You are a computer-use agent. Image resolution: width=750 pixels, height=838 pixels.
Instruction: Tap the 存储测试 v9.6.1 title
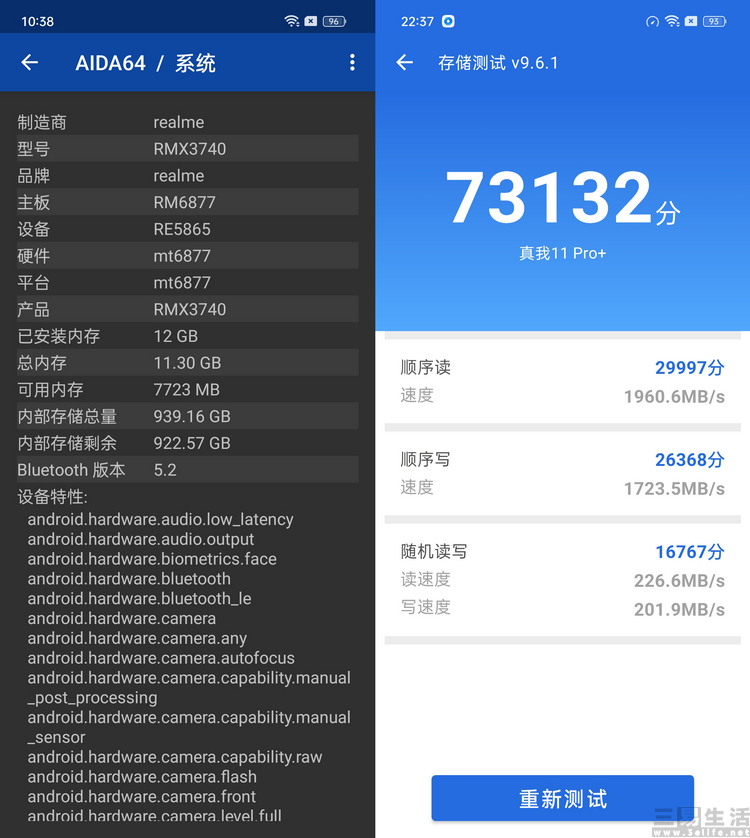pyautogui.click(x=498, y=63)
